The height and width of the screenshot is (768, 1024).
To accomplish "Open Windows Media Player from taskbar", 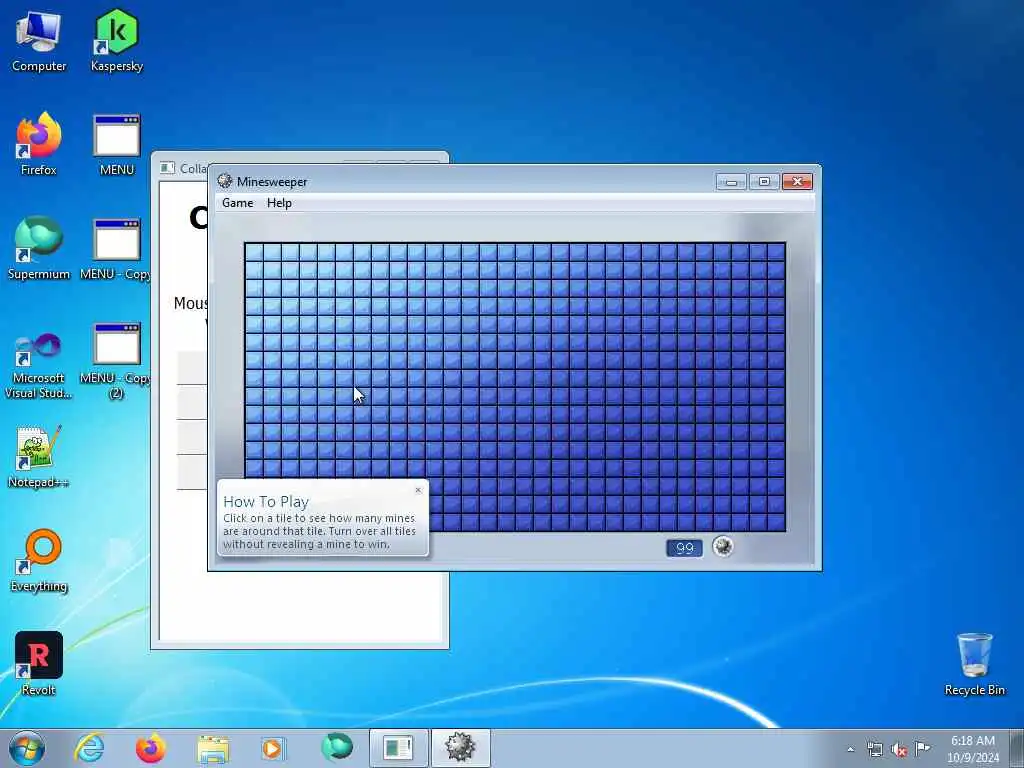I will [x=272, y=748].
